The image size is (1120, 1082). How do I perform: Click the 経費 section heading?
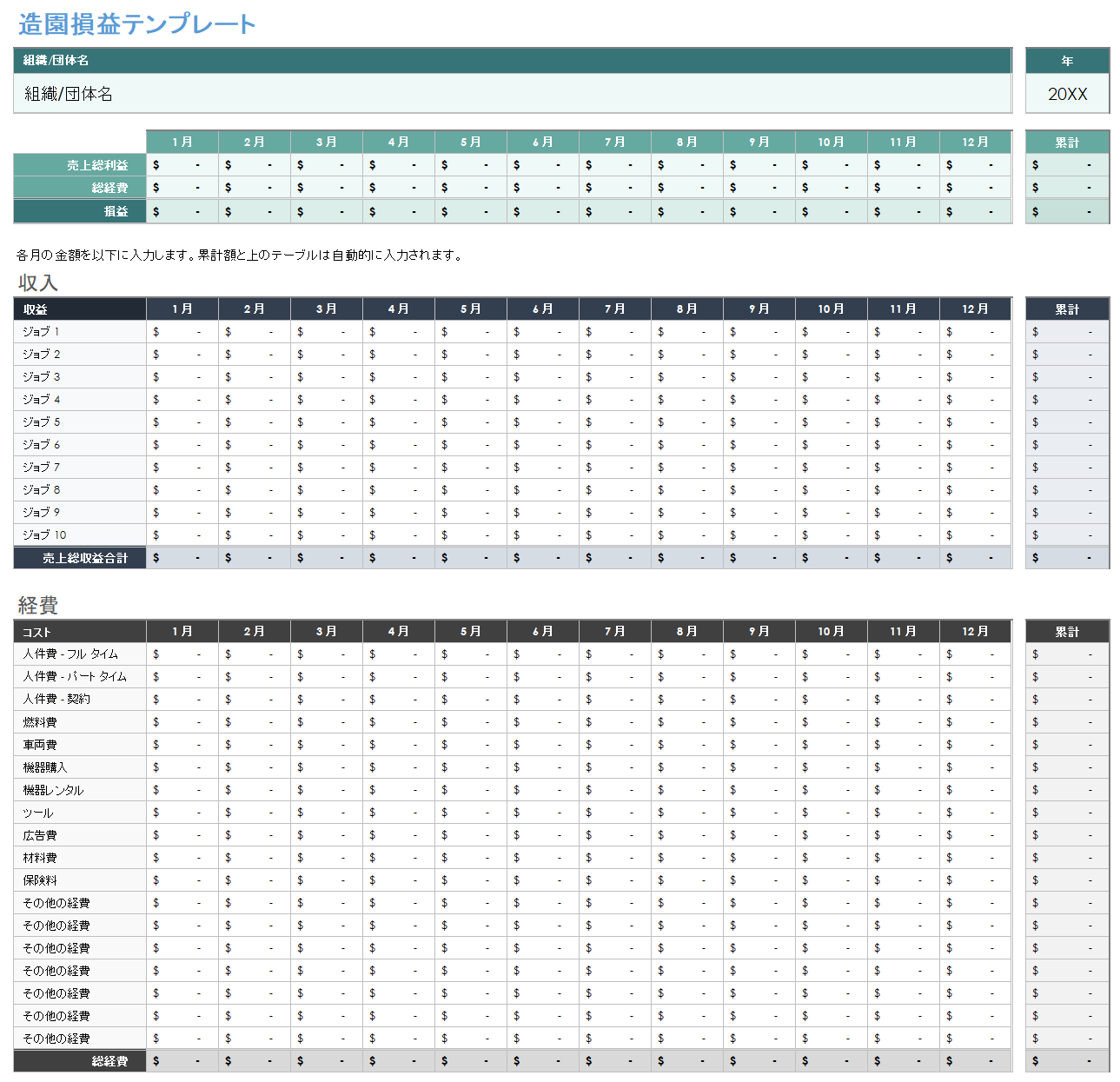click(x=38, y=605)
